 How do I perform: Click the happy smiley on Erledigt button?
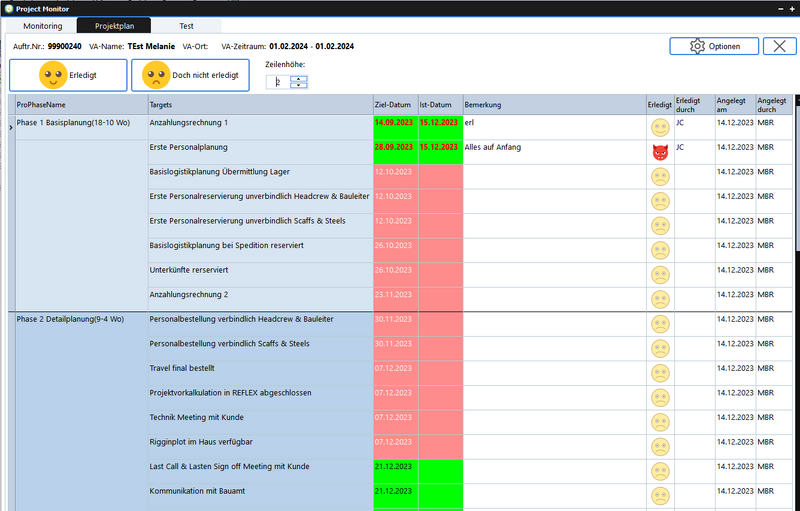click(53, 75)
